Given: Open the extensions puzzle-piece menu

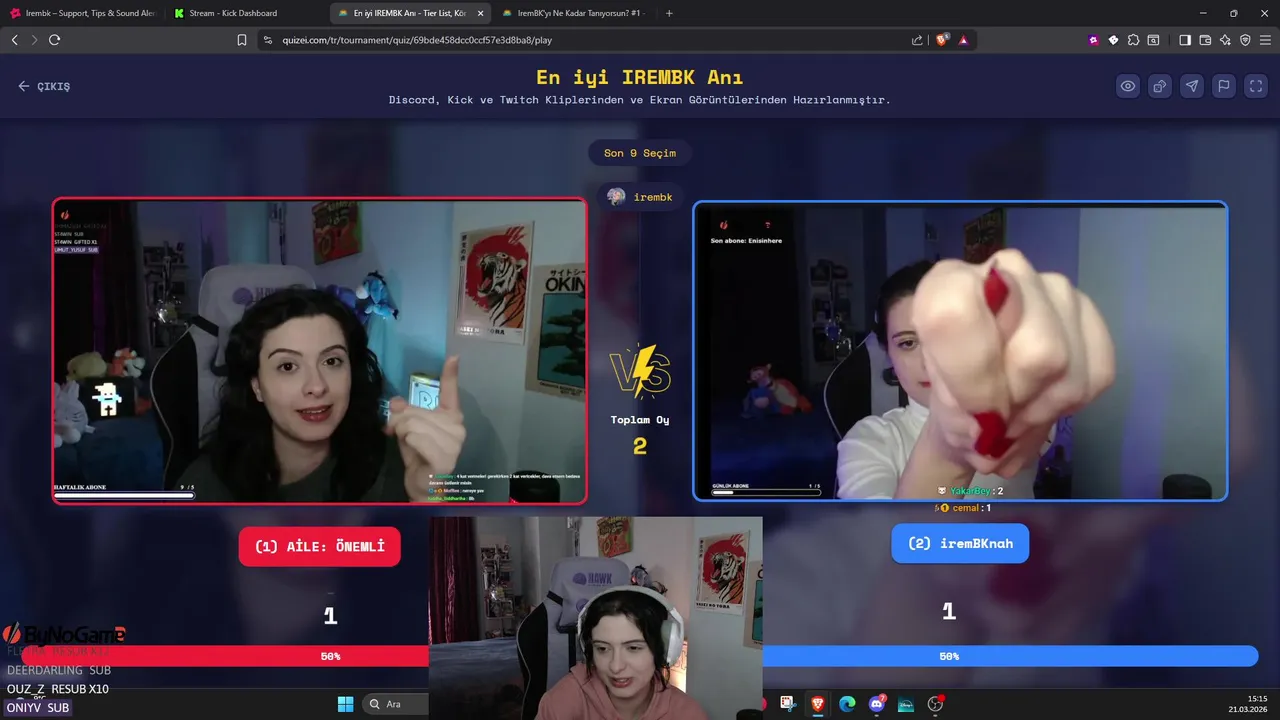Looking at the screenshot, I should 1133,40.
